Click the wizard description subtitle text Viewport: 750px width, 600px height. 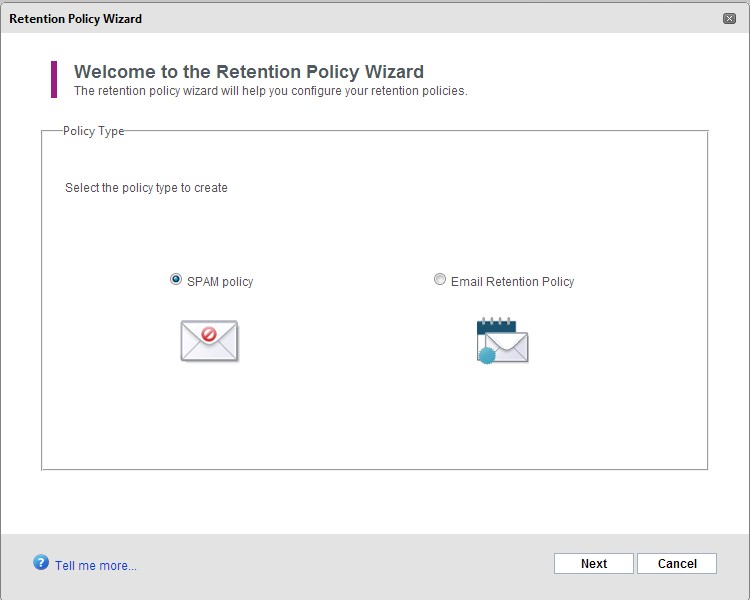271,91
